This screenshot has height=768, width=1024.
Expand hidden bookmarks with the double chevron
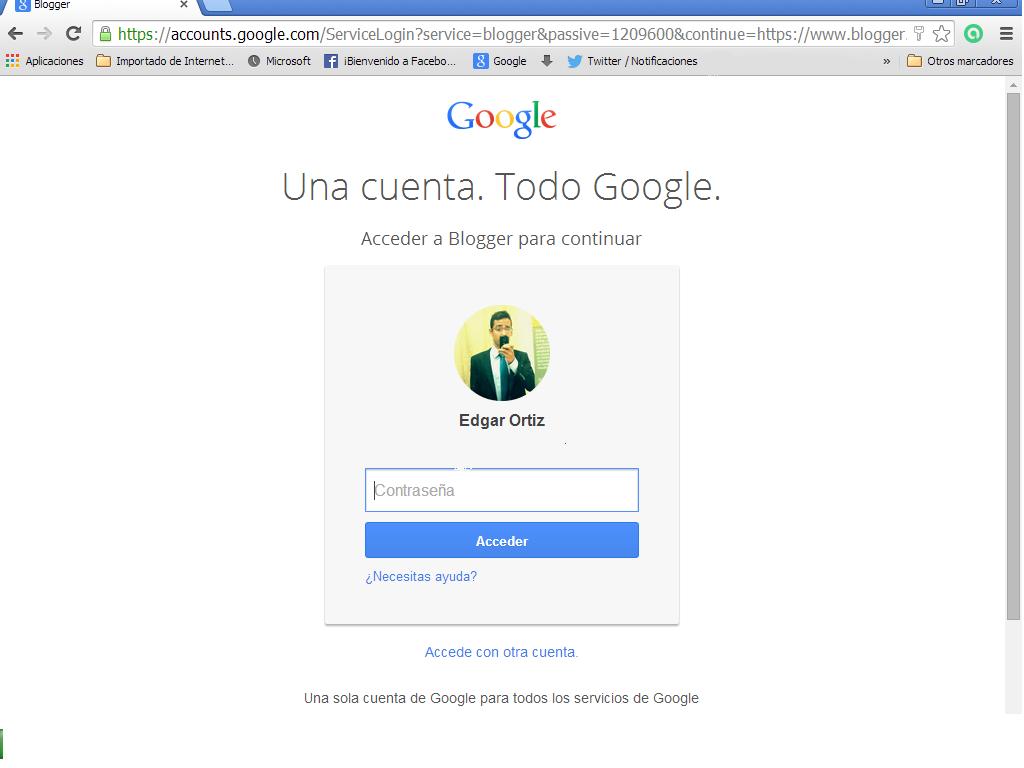pyautogui.click(x=886, y=61)
